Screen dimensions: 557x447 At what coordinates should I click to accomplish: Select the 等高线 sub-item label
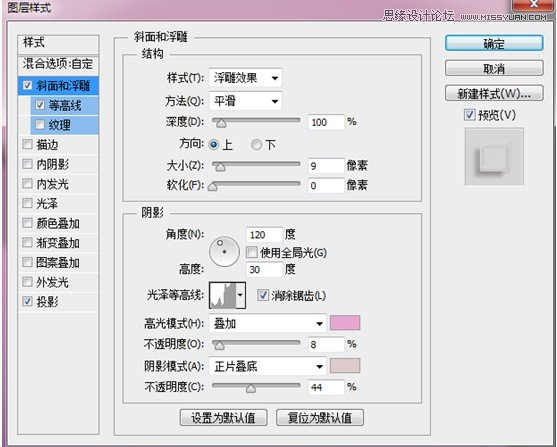click(65, 106)
